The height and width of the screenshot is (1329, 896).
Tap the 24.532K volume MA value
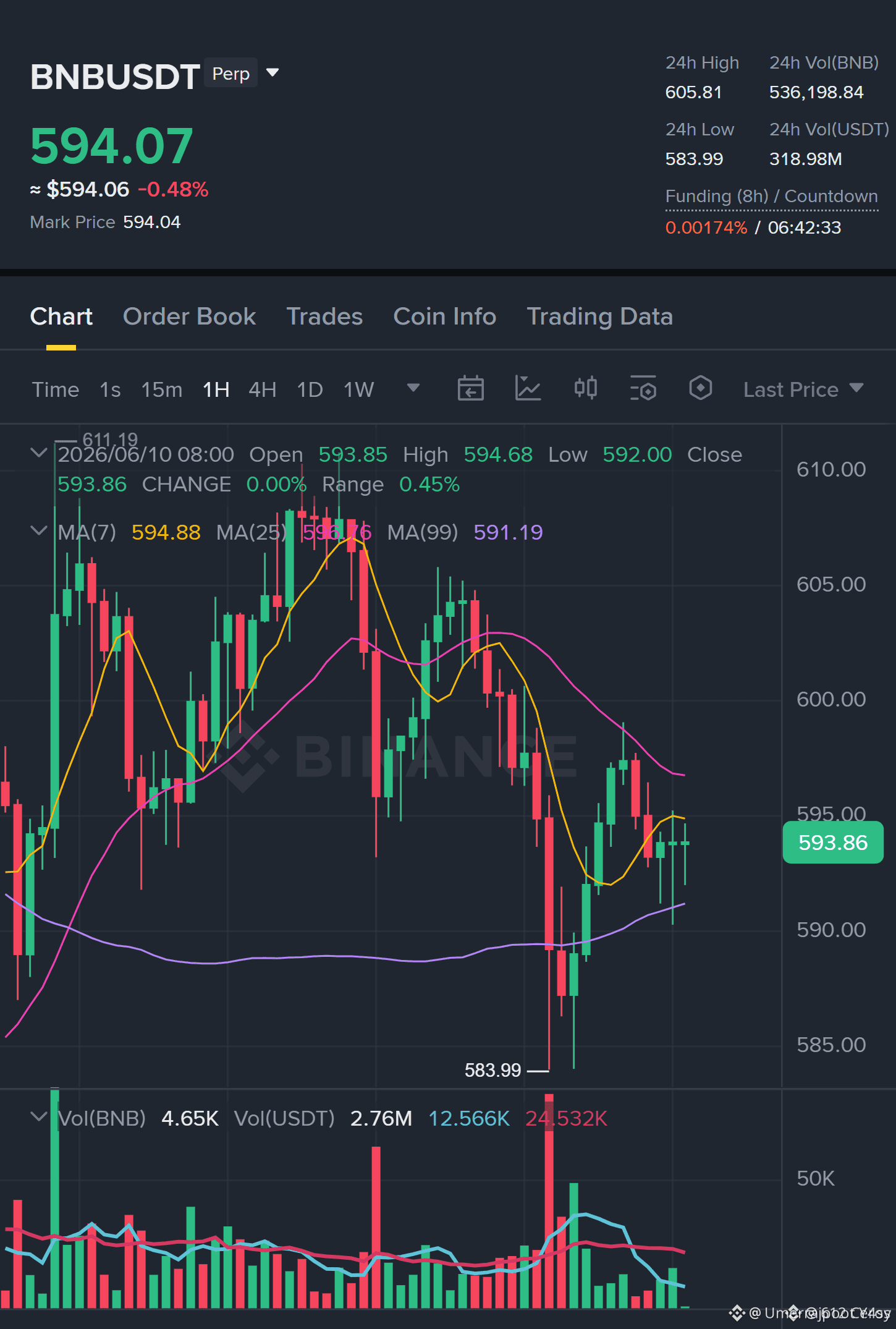566,1118
